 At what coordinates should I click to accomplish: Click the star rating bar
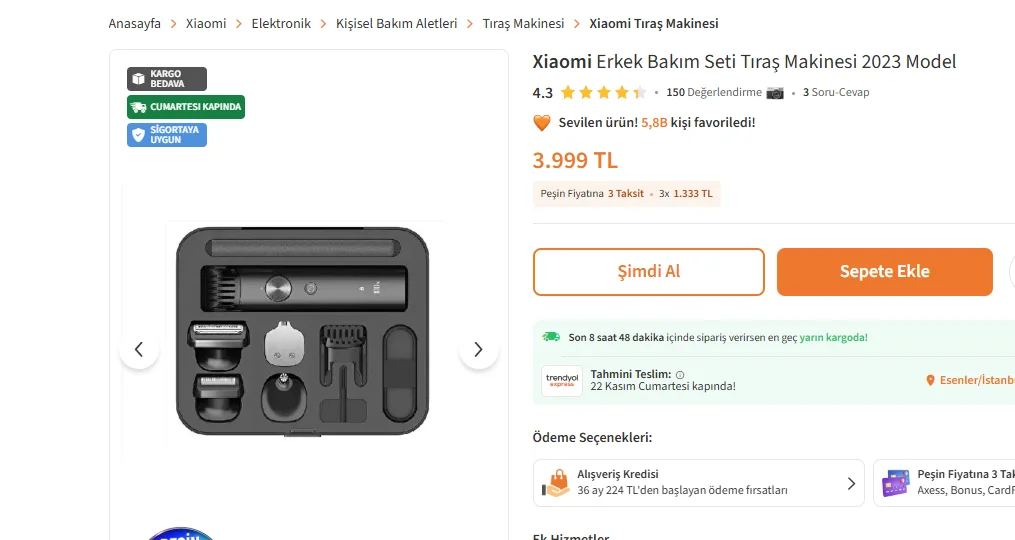click(603, 93)
